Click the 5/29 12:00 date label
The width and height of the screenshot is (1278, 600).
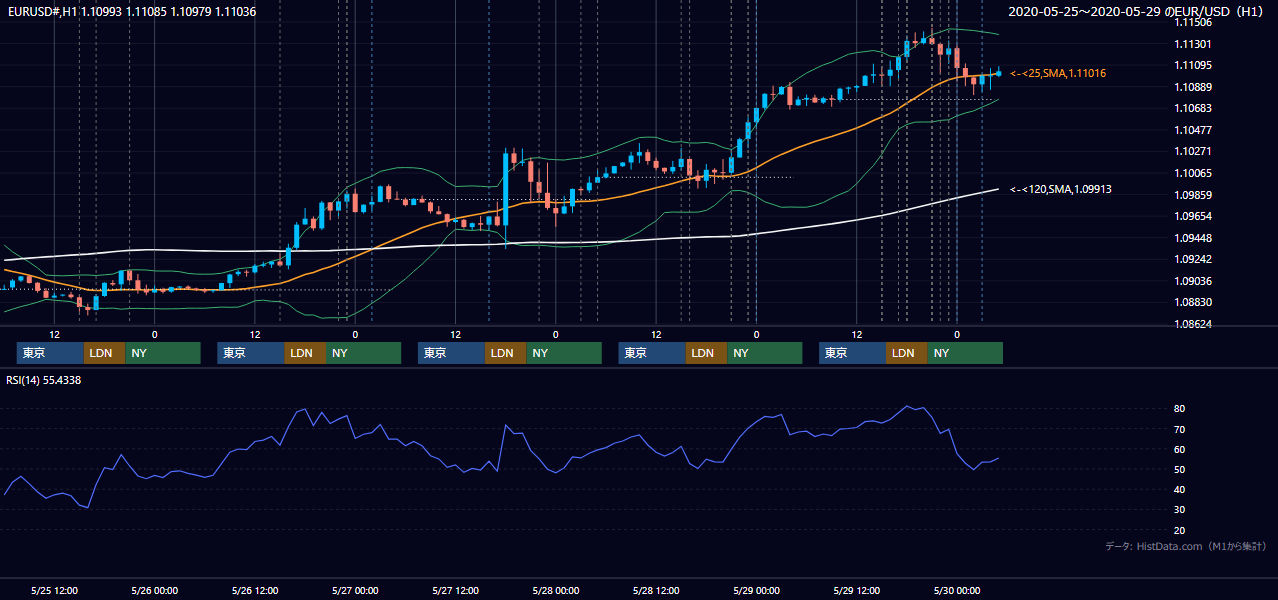pyautogui.click(x=856, y=590)
